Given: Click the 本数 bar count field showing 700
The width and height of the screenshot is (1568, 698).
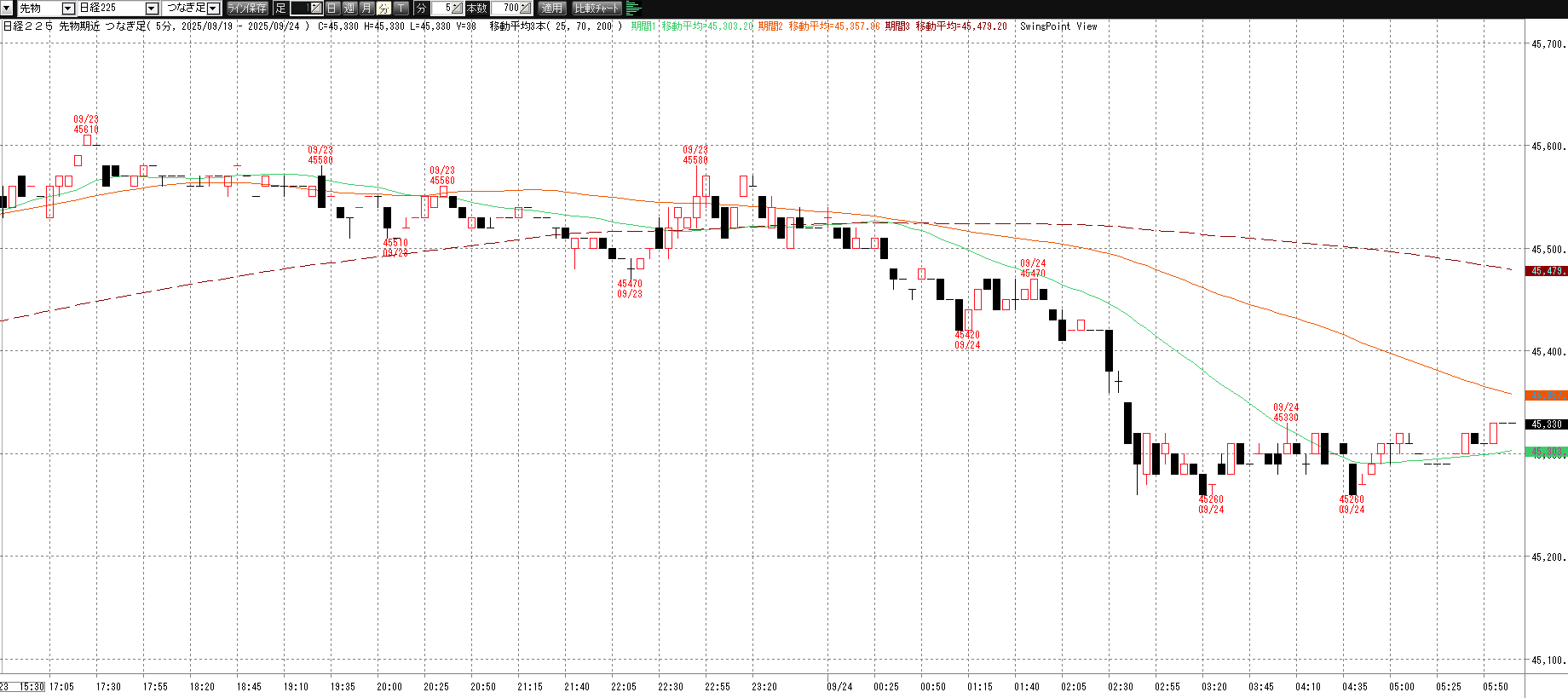Looking at the screenshot, I should [506, 8].
